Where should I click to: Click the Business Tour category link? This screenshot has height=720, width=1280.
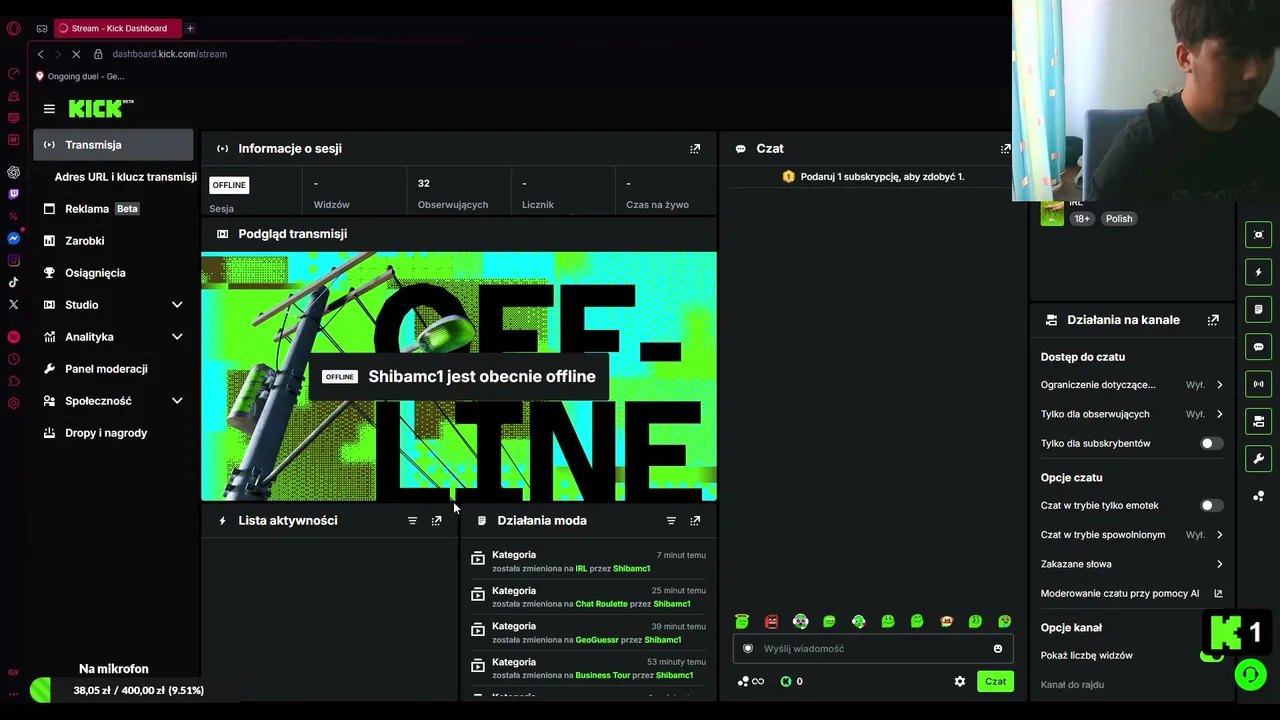tap(603, 676)
